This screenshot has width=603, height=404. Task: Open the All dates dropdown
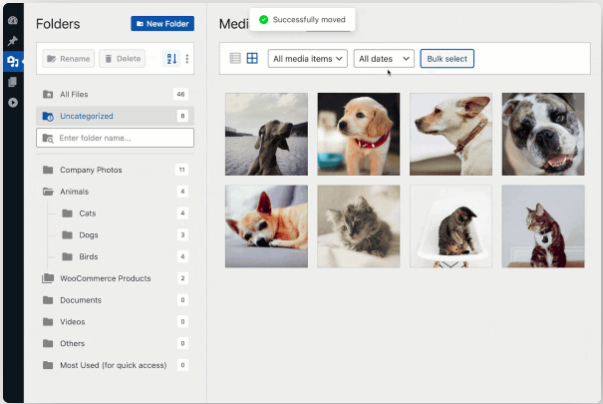click(x=384, y=59)
